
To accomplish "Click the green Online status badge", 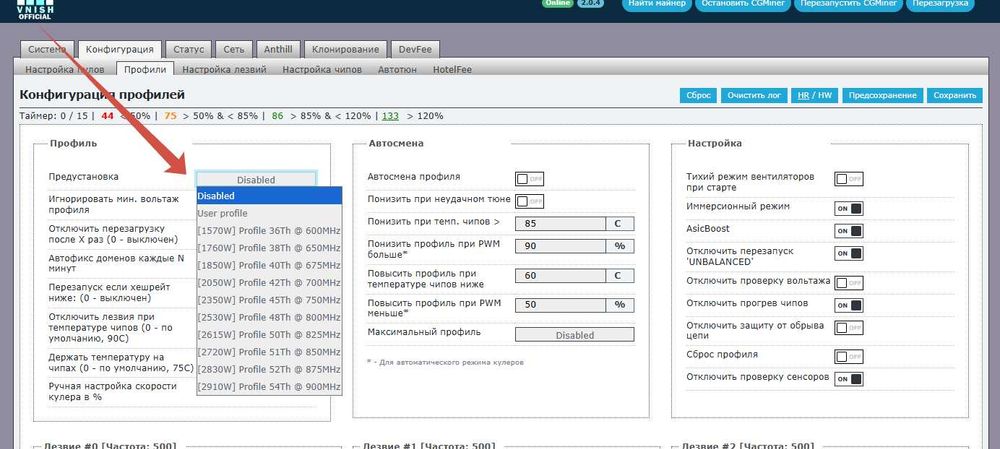I will click(x=557, y=3).
